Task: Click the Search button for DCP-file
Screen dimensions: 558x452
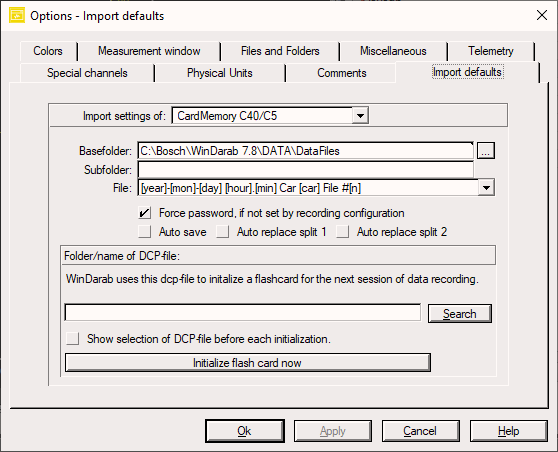Action: click(460, 314)
